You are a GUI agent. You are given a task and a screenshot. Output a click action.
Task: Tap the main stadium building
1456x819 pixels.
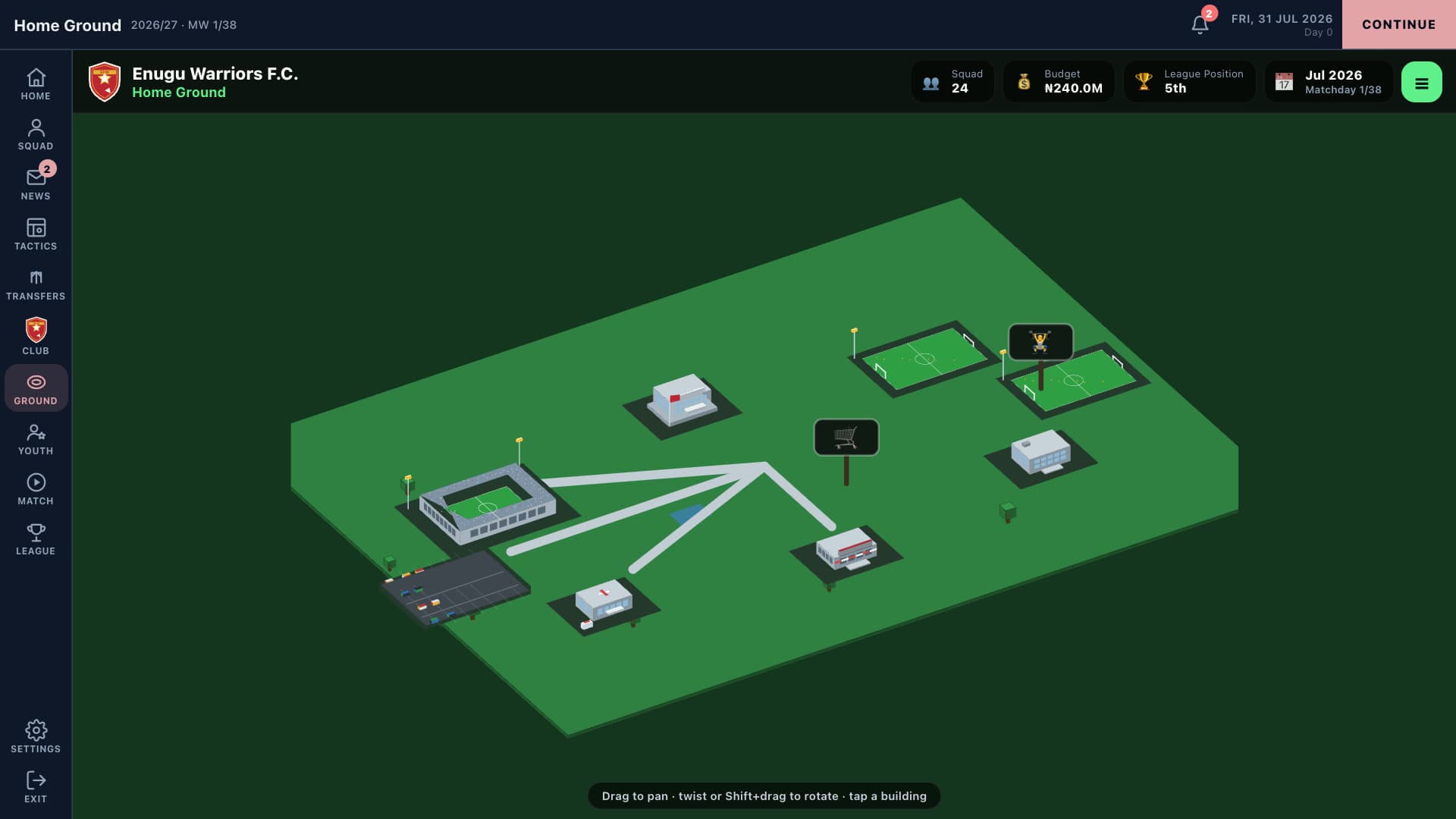(x=487, y=504)
